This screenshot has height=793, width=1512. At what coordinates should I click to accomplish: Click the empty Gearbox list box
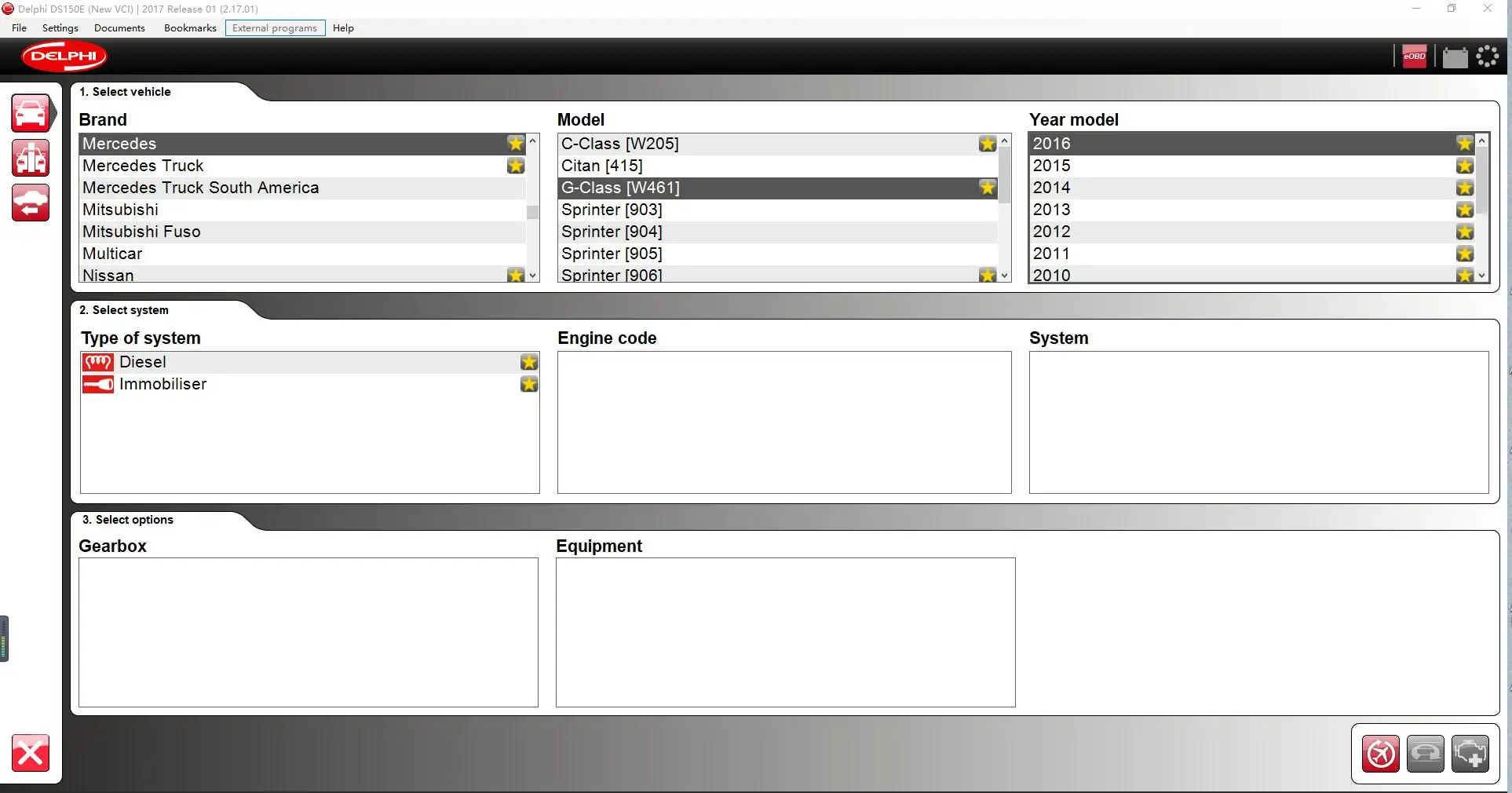309,633
